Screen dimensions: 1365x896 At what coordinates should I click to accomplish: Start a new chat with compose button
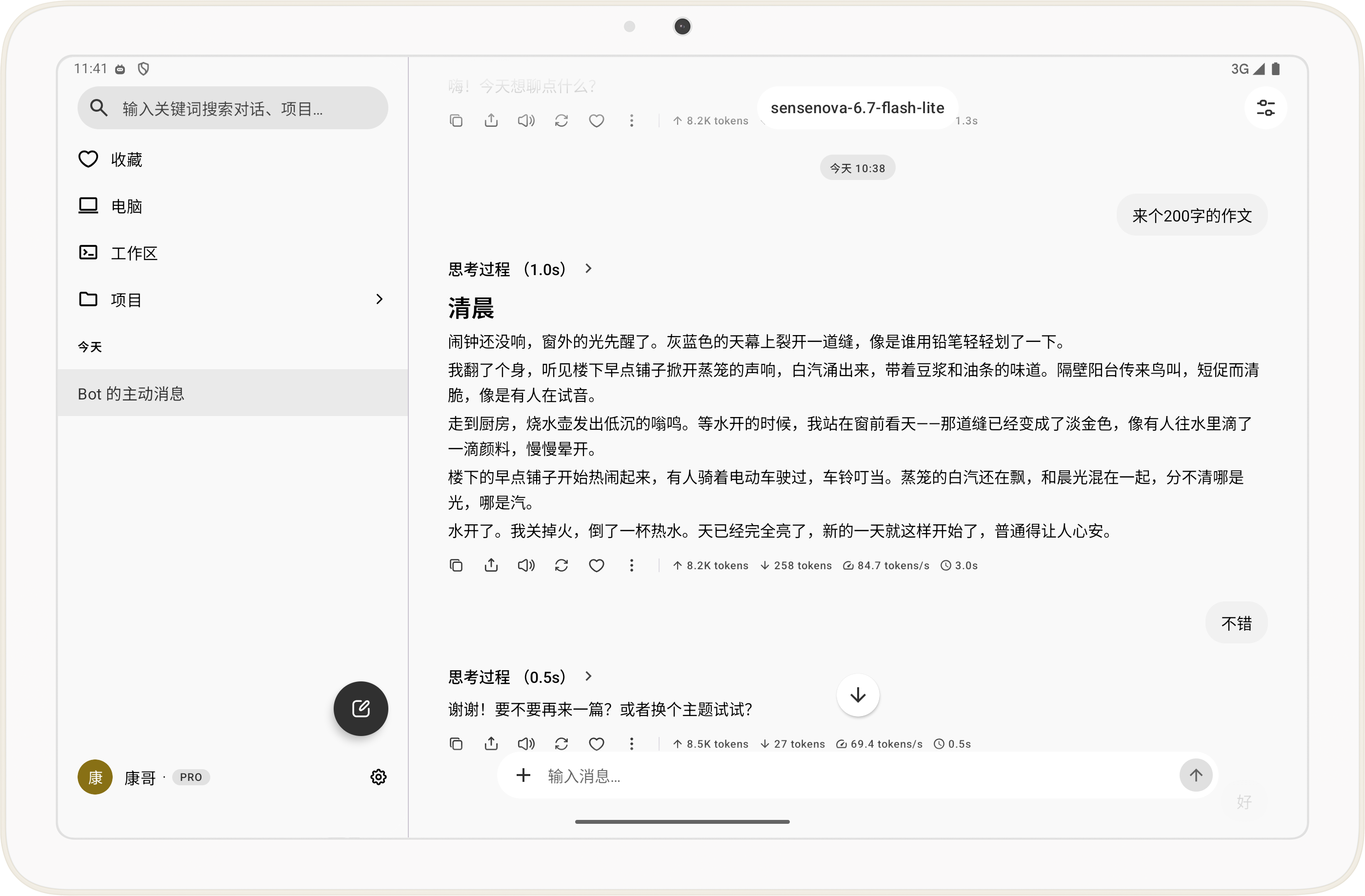pos(361,709)
